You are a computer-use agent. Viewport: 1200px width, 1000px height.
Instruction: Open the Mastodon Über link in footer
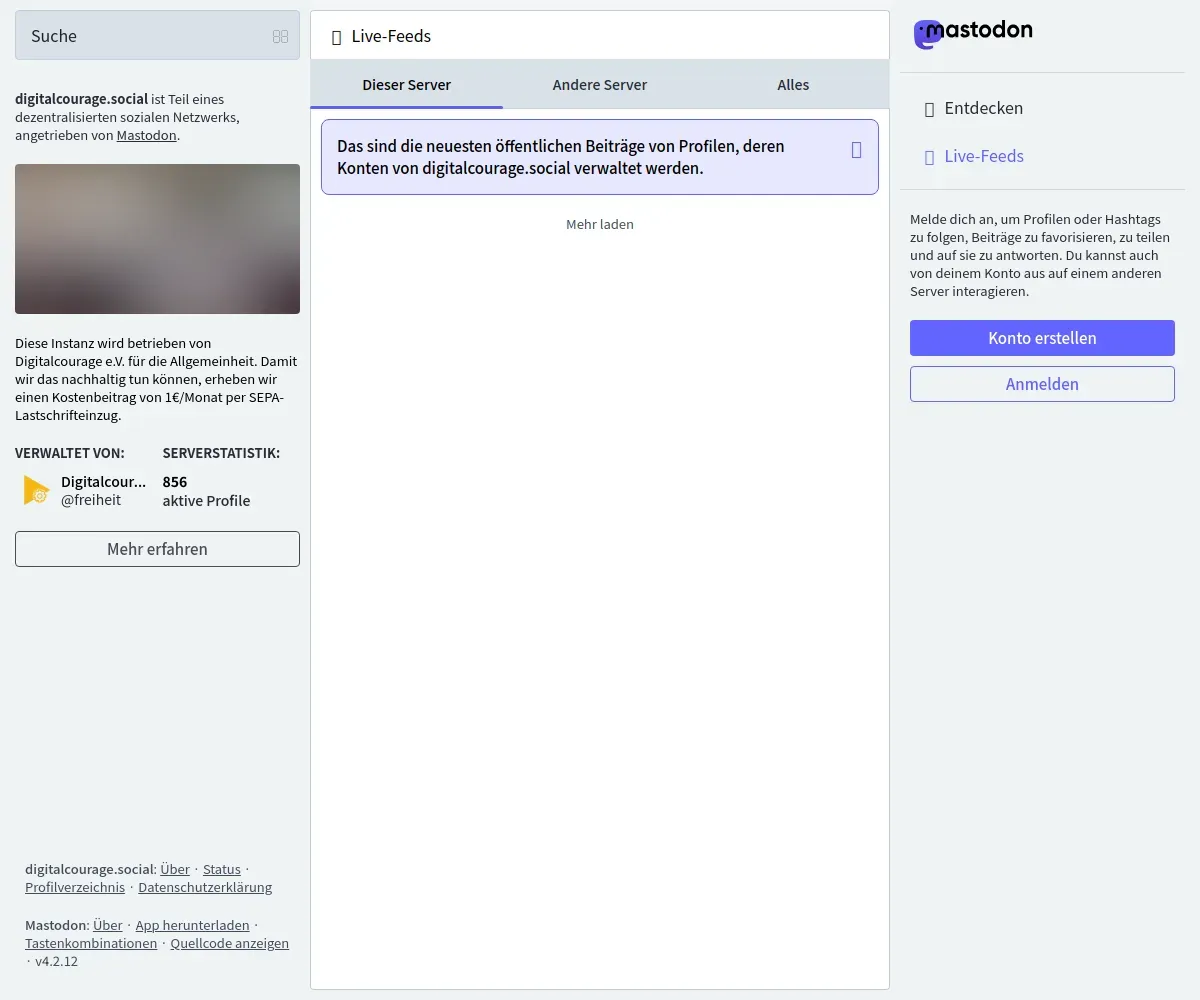click(x=108, y=925)
